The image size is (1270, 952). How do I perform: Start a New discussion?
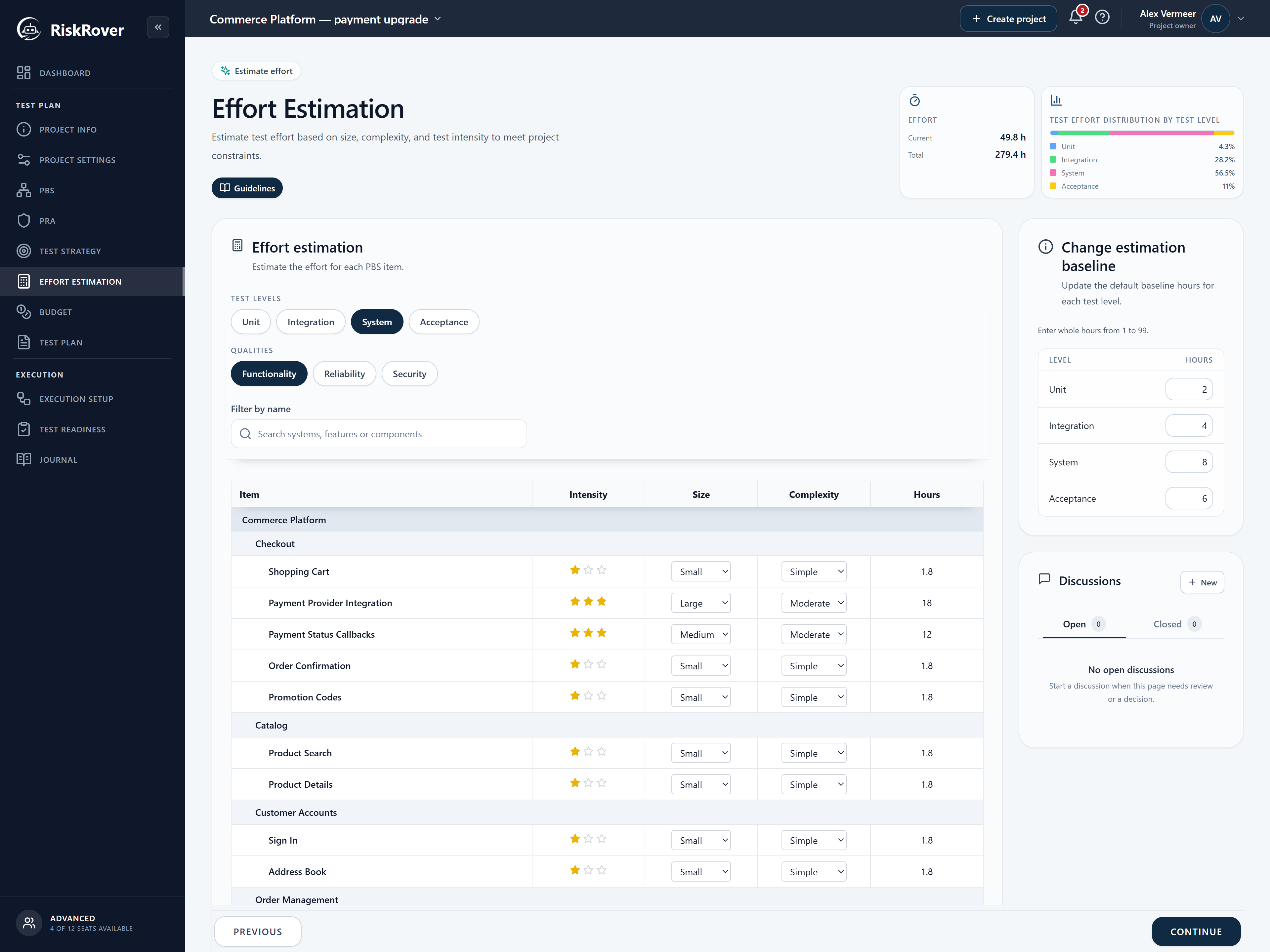1202,582
